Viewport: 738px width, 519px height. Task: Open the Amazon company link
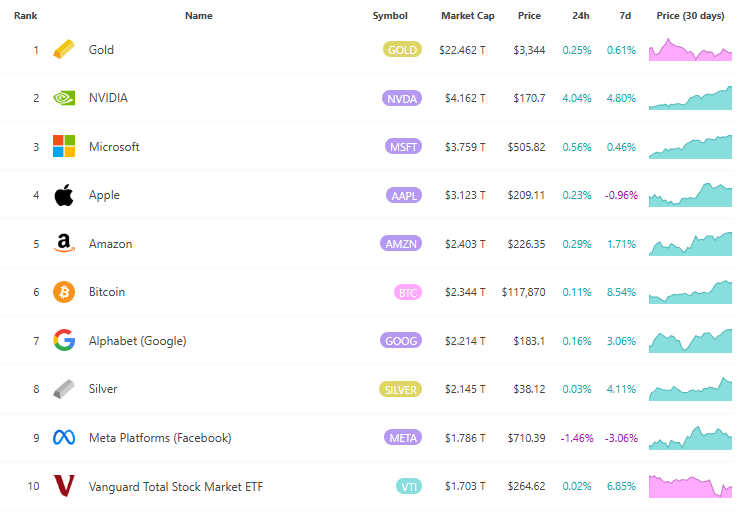click(x=111, y=244)
